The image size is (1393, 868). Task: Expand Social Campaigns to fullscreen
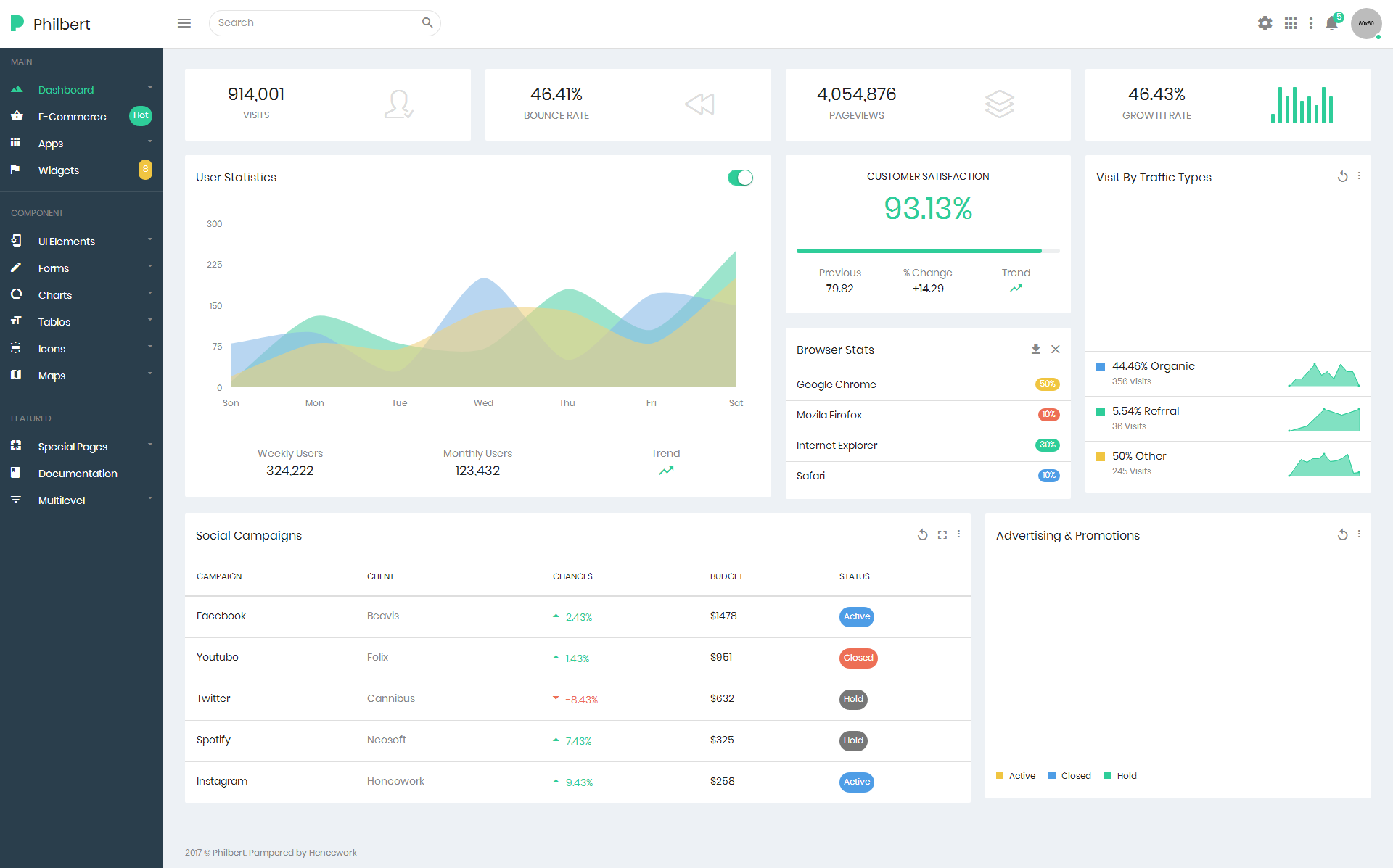coord(942,534)
